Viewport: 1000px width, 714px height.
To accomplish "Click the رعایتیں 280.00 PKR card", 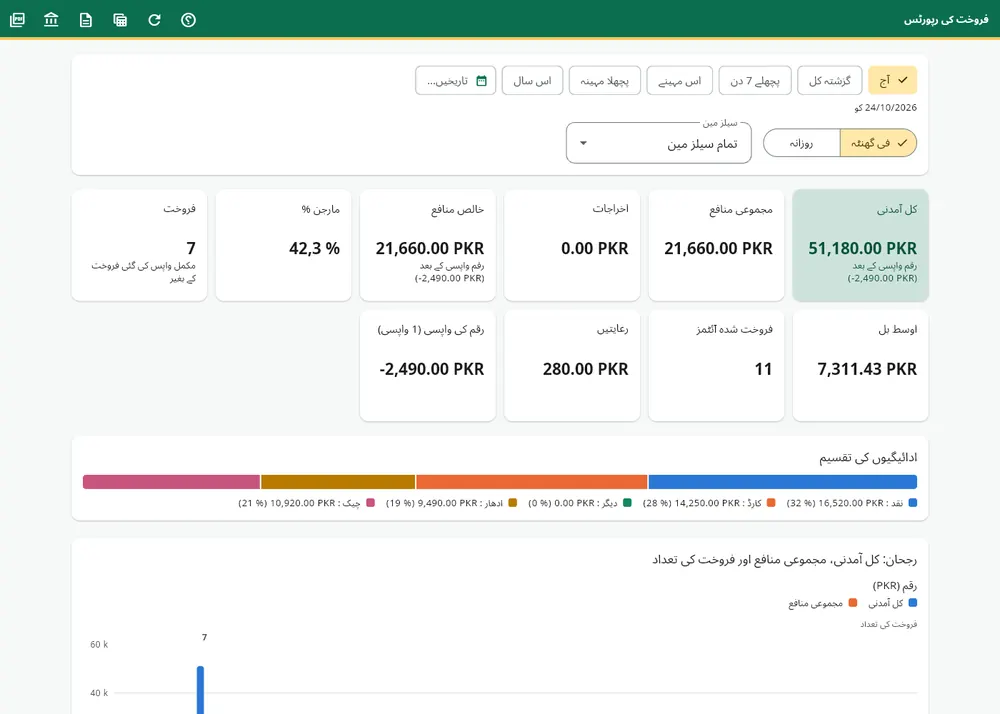I will coord(572,365).
